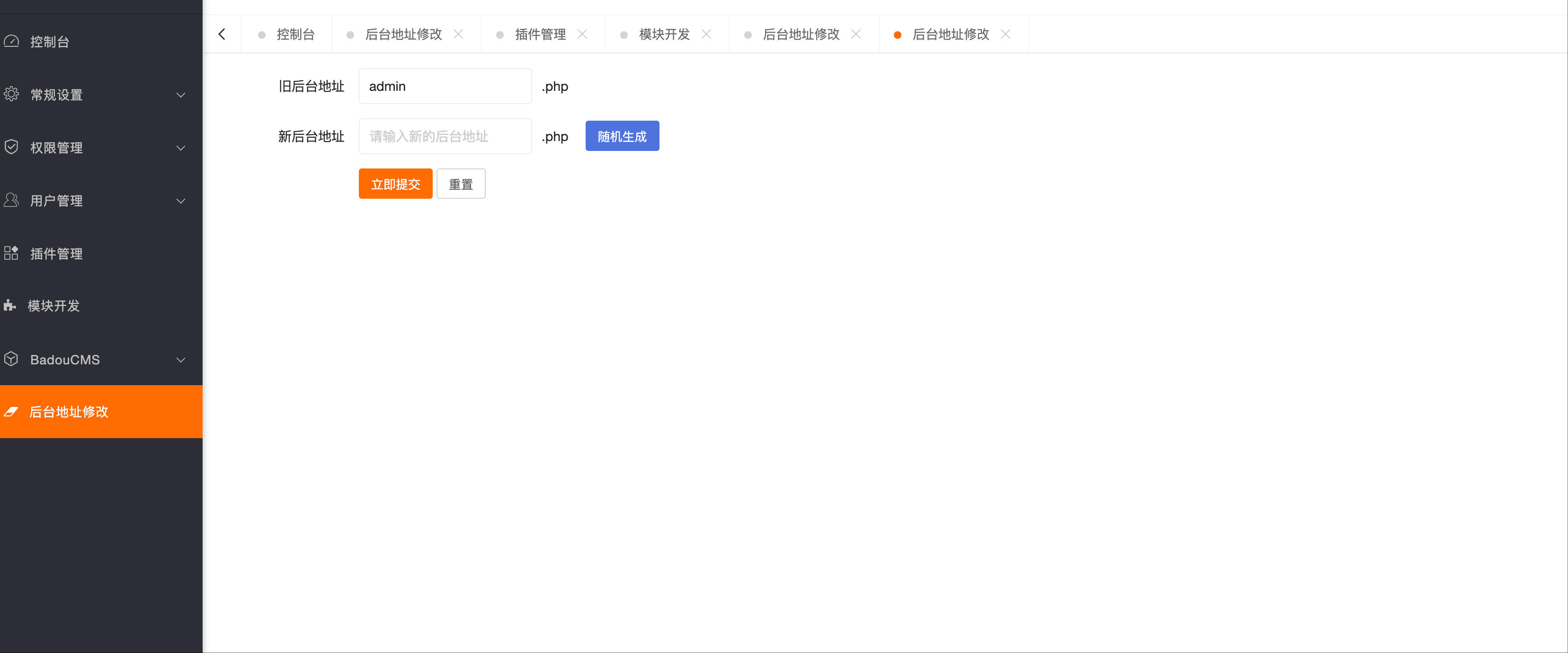Click the 常规设置 gear icon
Viewport: 1568px width, 653px height.
(x=12, y=94)
